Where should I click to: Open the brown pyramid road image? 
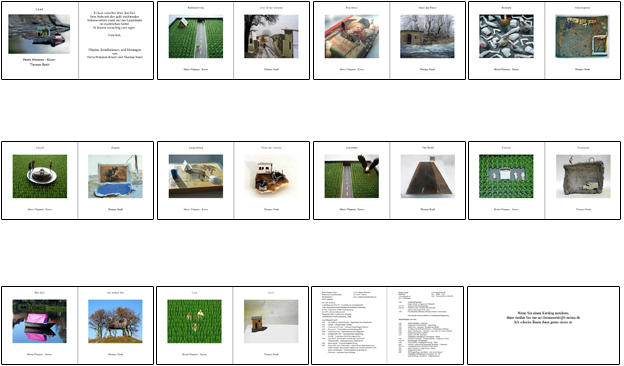click(427, 176)
